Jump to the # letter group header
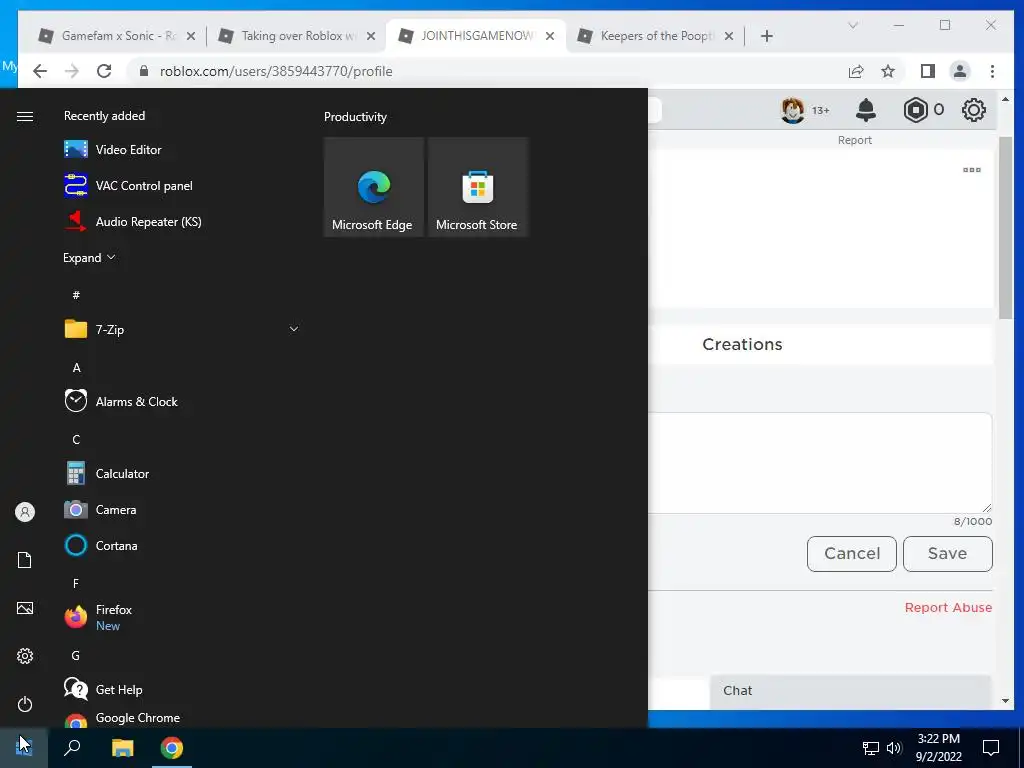The width and height of the screenshot is (1024, 768). [76, 295]
